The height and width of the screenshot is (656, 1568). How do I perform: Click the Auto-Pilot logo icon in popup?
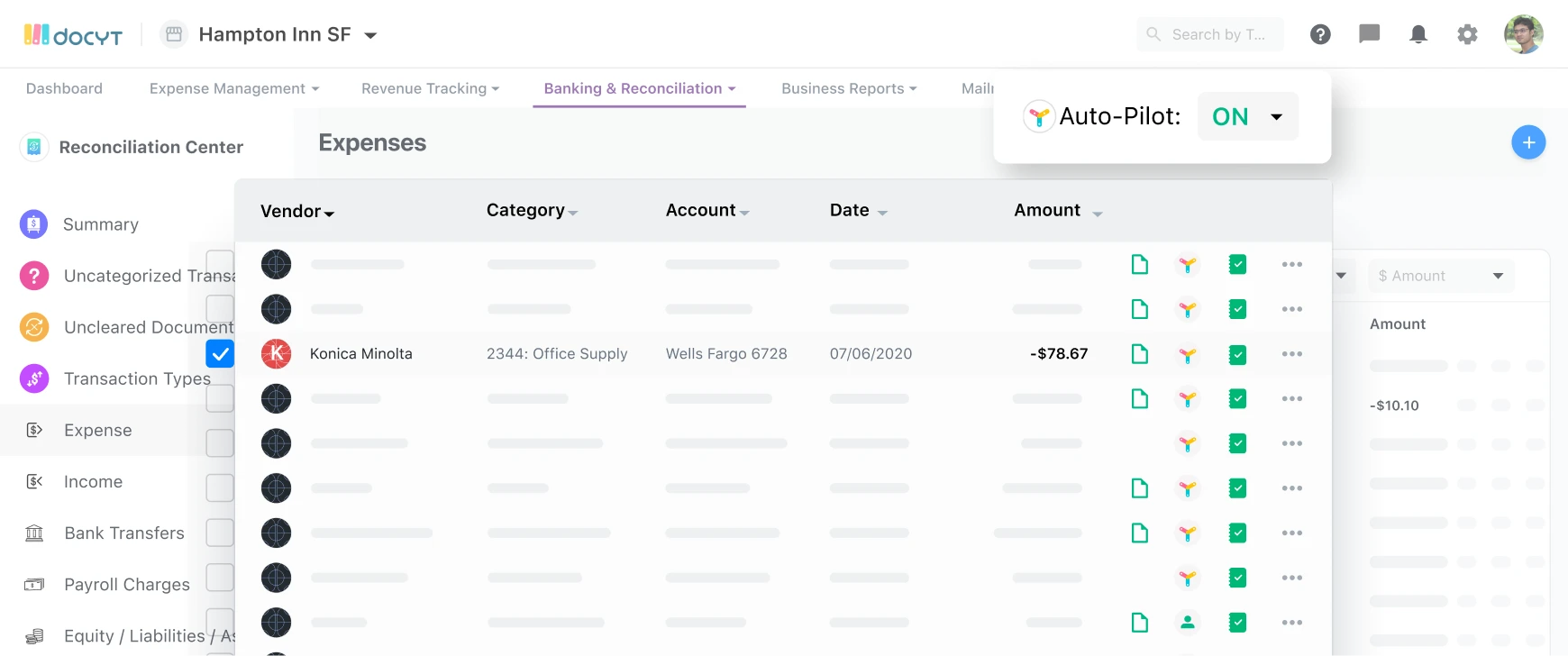[x=1039, y=116]
